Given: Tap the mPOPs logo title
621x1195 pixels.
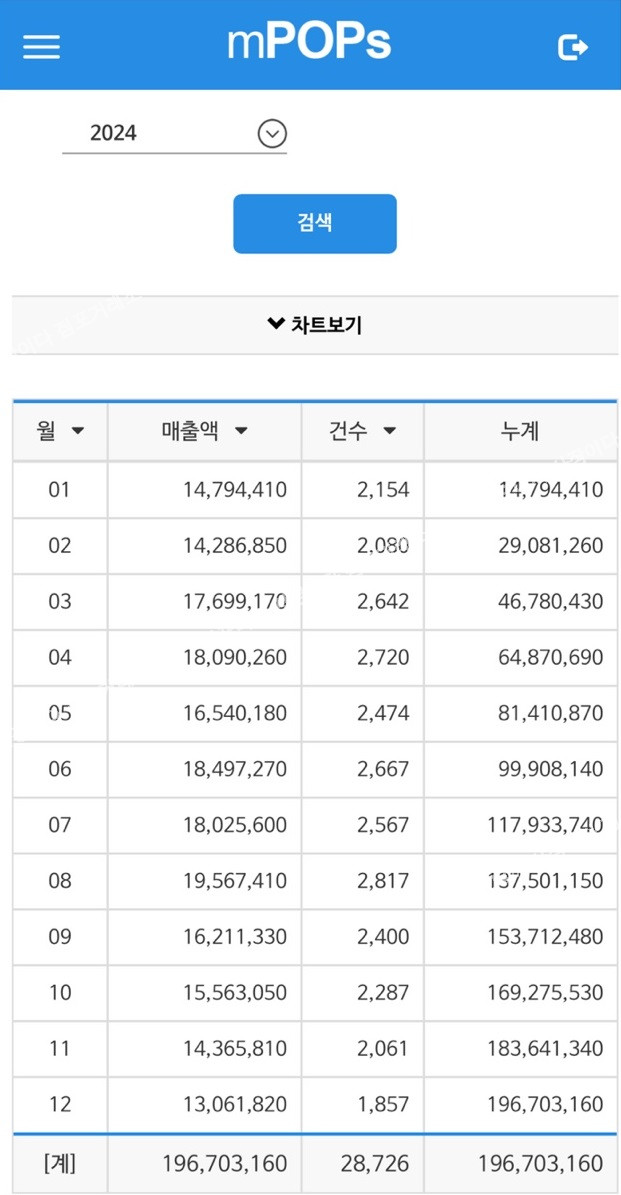Looking at the screenshot, I should tap(309, 43).
